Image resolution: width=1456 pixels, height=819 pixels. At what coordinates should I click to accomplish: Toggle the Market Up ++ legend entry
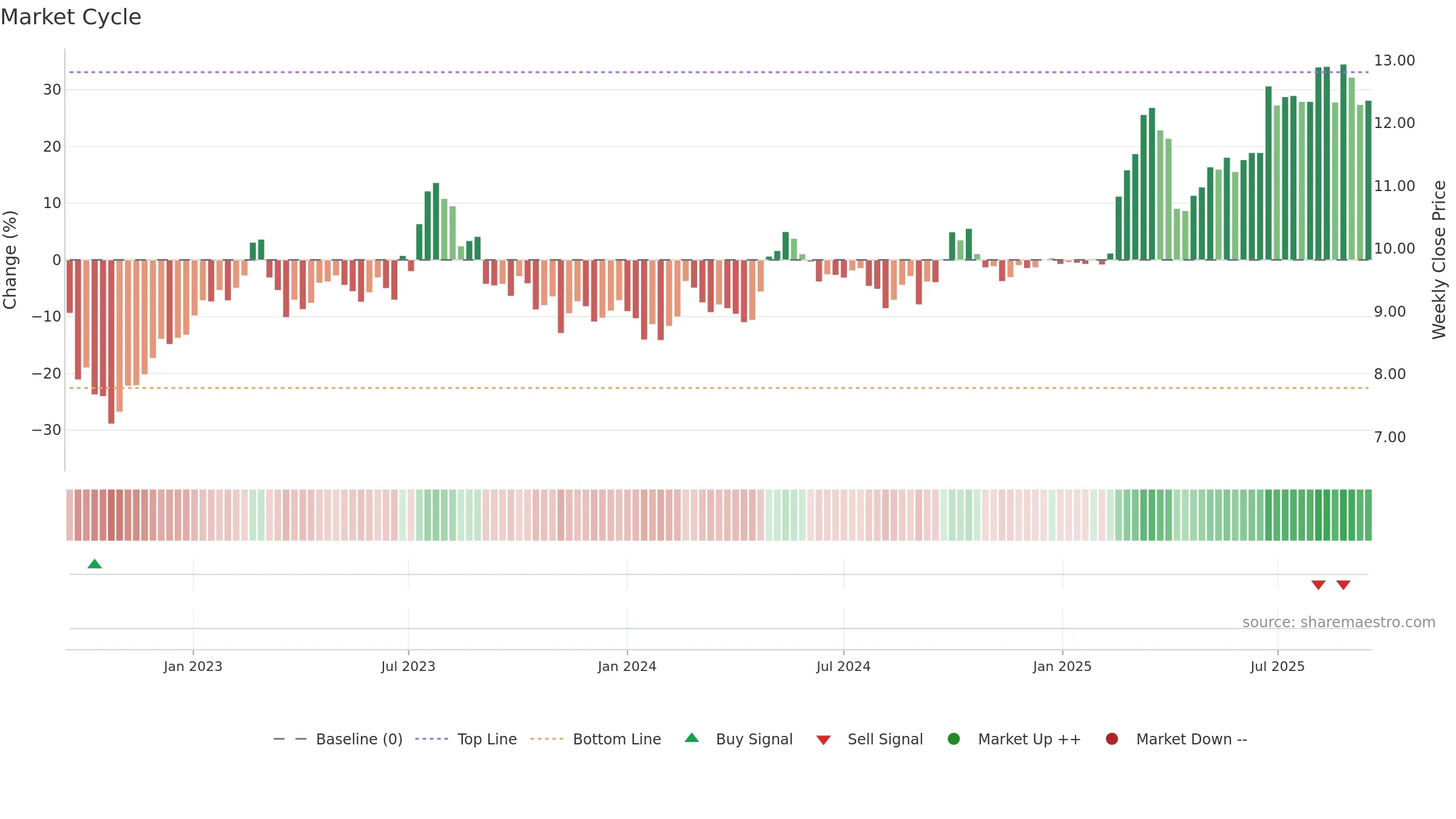[x=1014, y=740]
